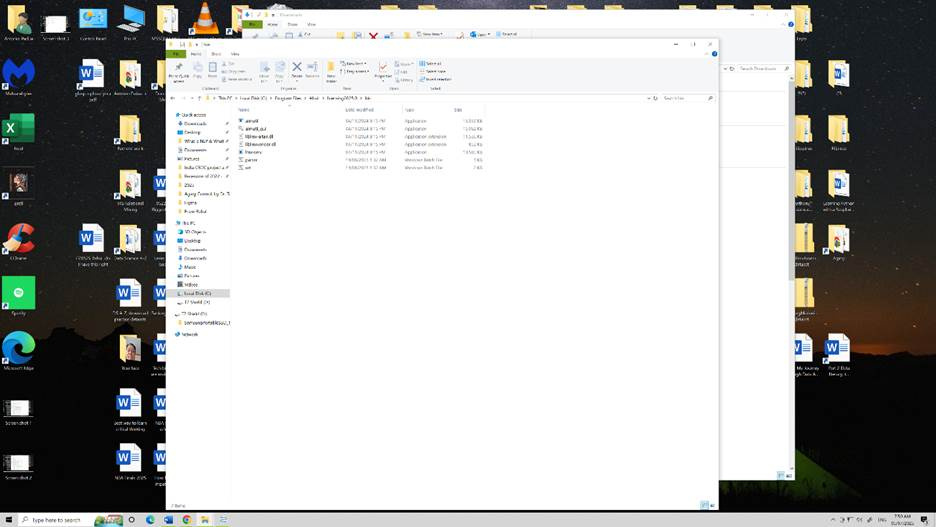936x527 pixels.
Task: Click the Search Downloads box in back window
Action: 764,69
